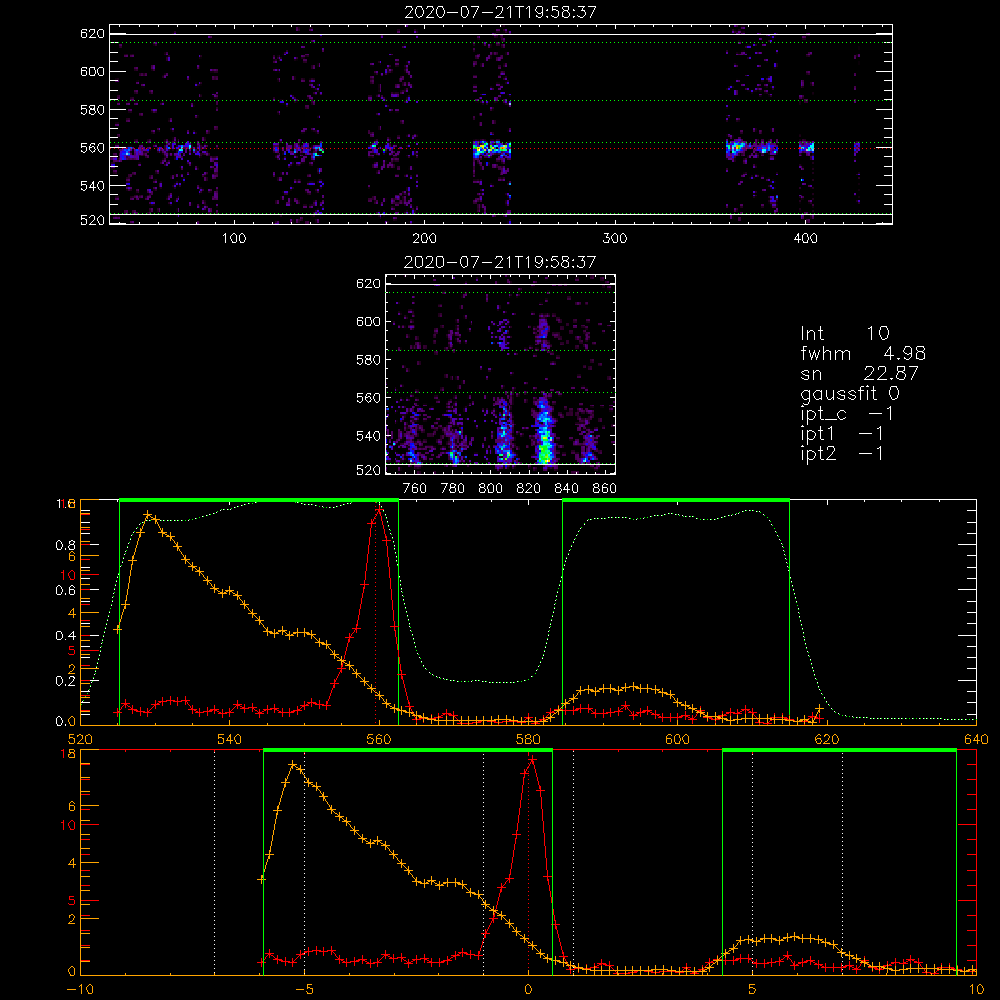
Task: Click the brightest vertical streak in middle image
Action: [544, 430]
